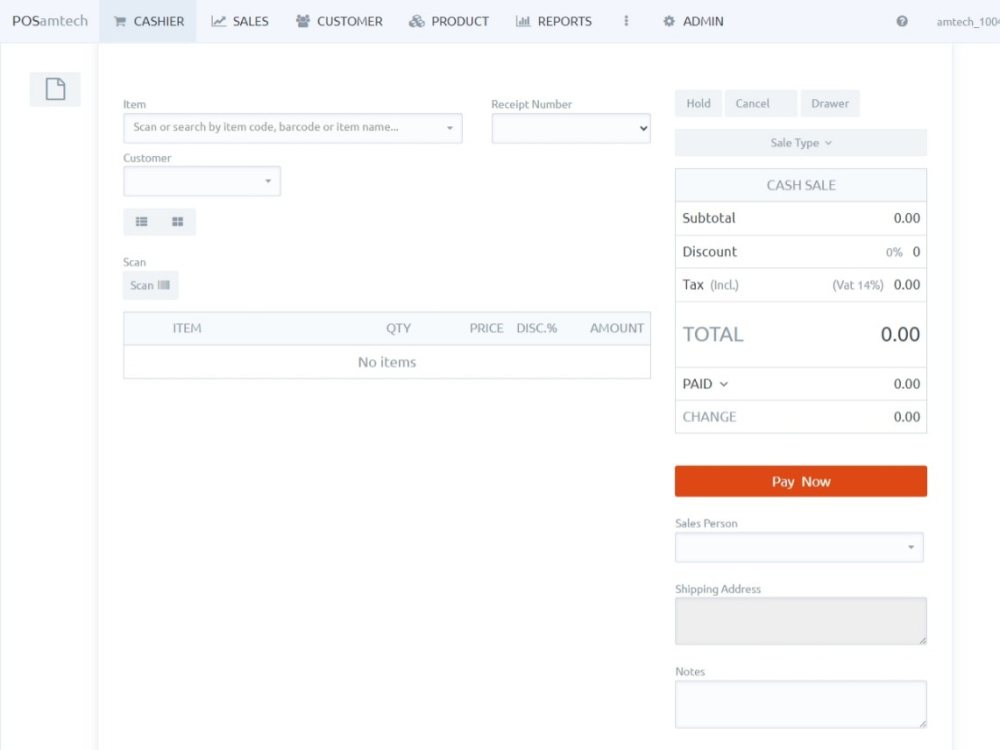Click the Shipping Address text area
This screenshot has height=750, width=1000.
click(801, 621)
